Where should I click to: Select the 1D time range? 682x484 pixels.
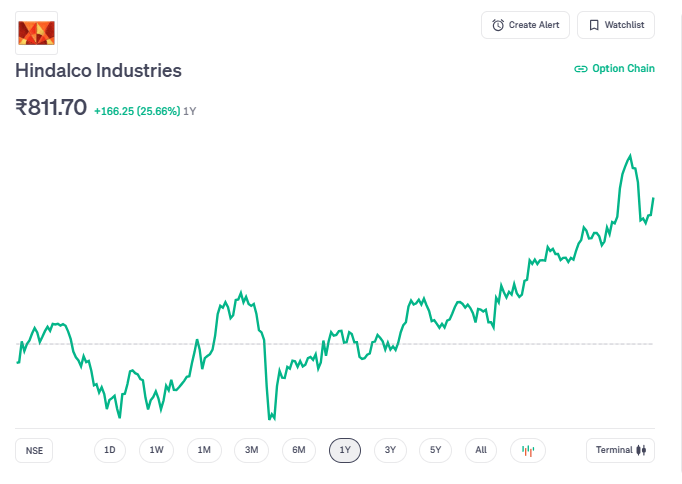point(110,450)
